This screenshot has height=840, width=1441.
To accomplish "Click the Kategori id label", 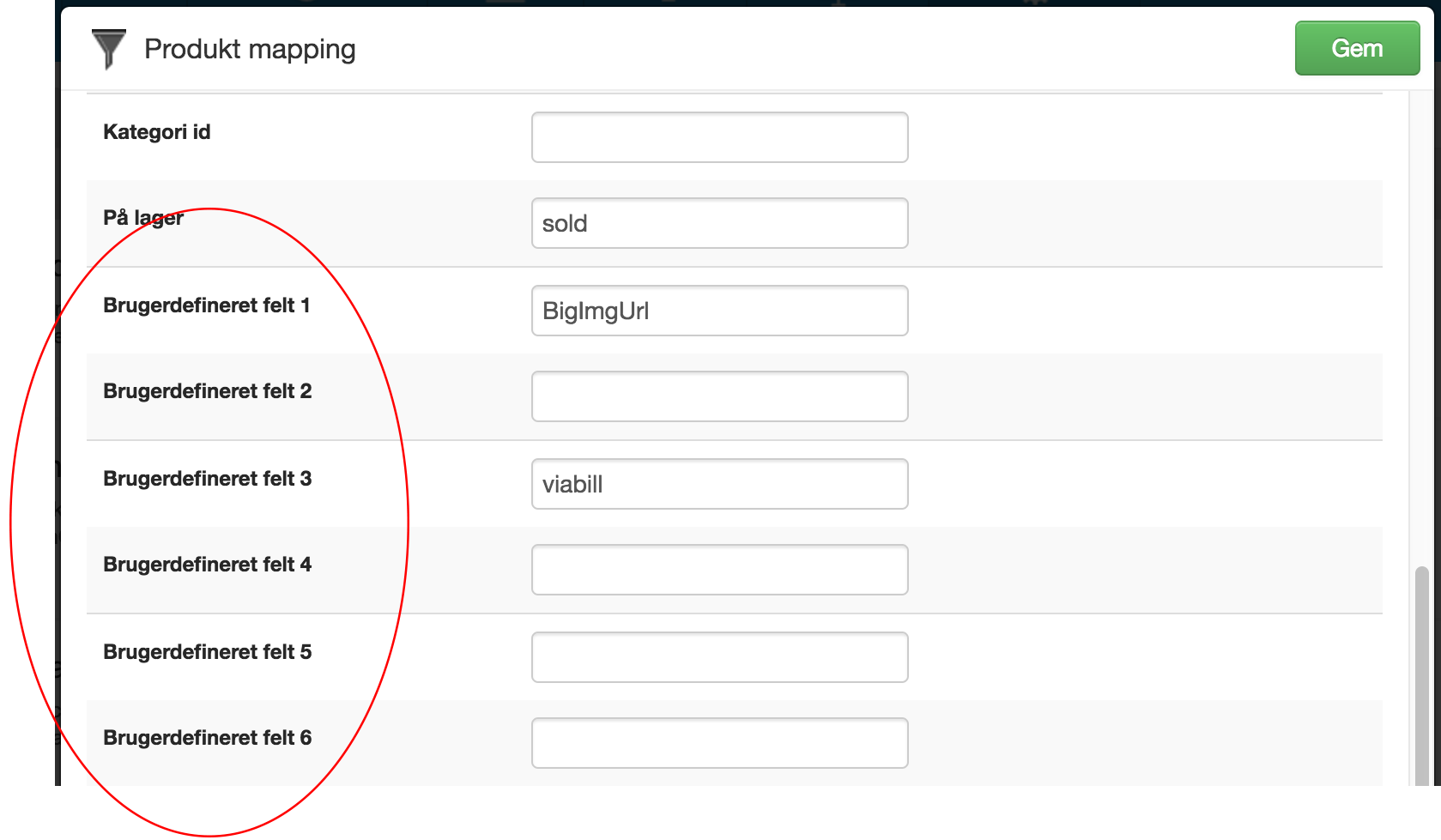I will [x=157, y=132].
